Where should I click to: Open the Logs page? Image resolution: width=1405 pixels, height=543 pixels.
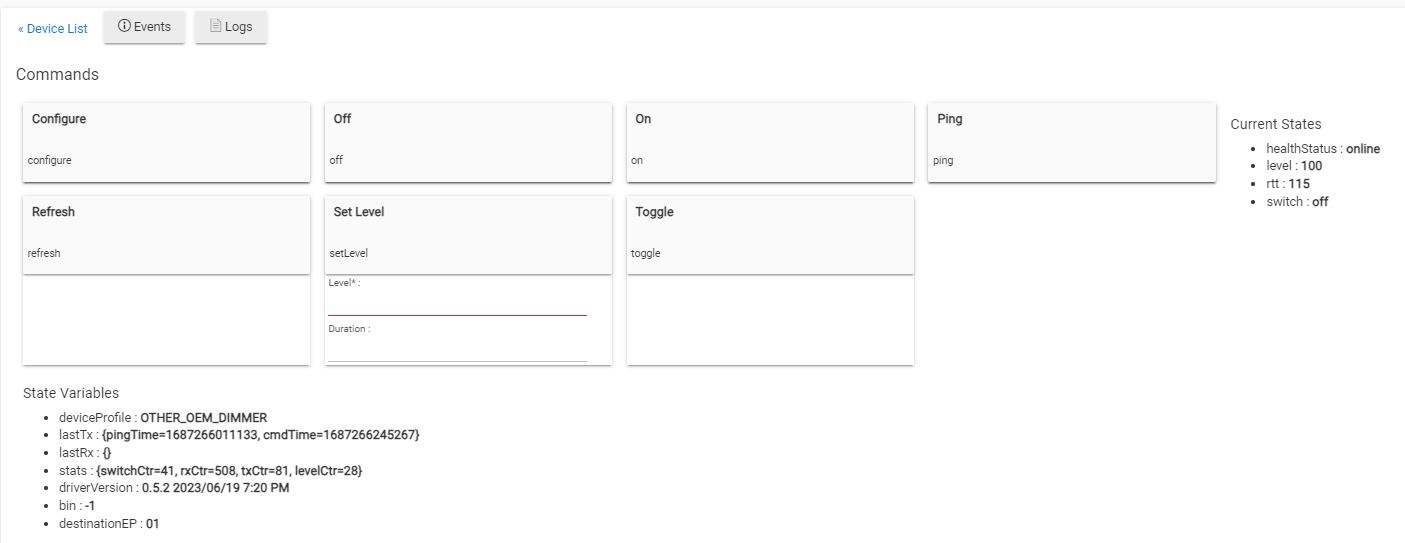(231, 27)
